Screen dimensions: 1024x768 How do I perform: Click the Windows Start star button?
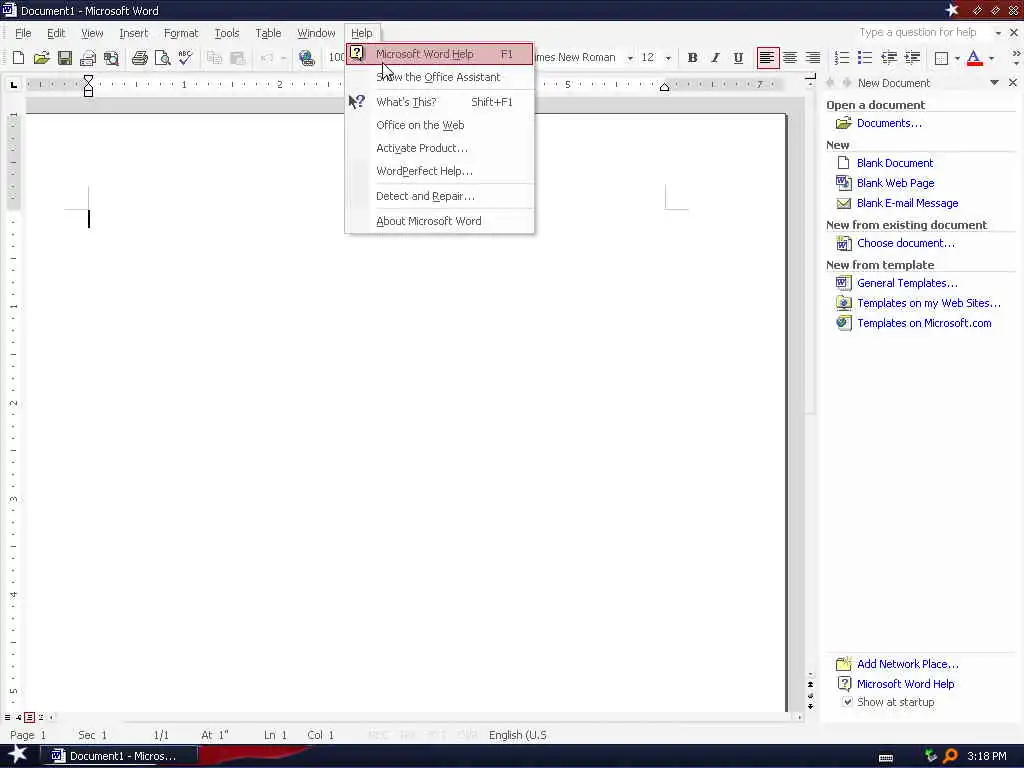pyautogui.click(x=18, y=755)
